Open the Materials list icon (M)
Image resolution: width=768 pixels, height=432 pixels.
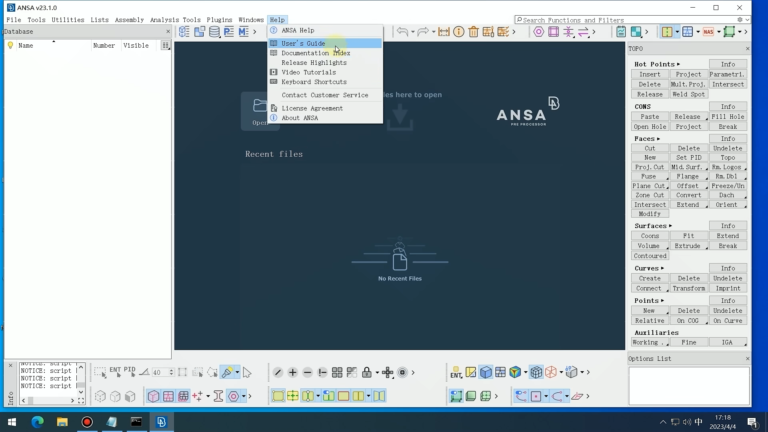pos(243,32)
